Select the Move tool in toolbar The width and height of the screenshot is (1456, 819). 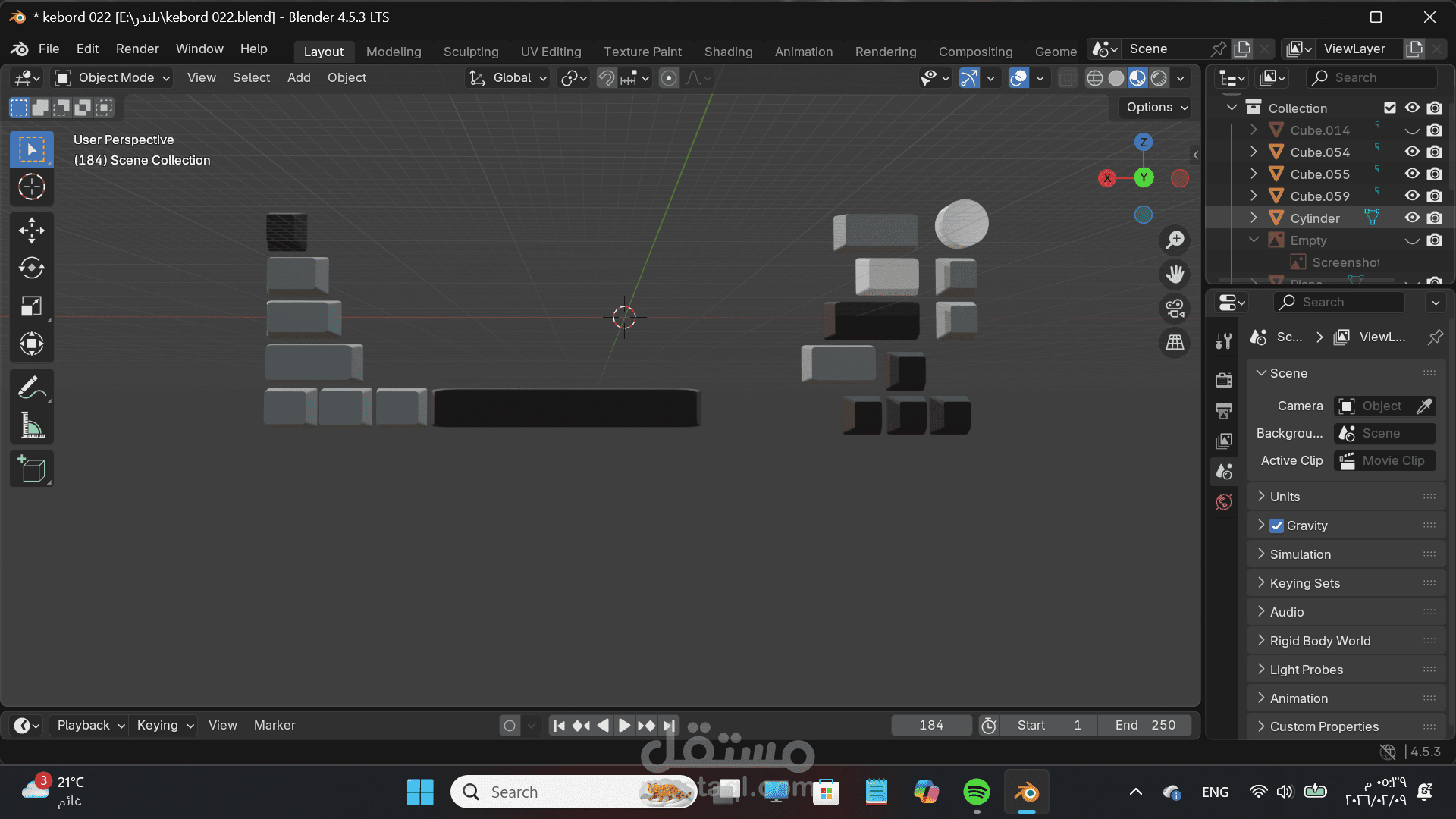click(x=31, y=231)
